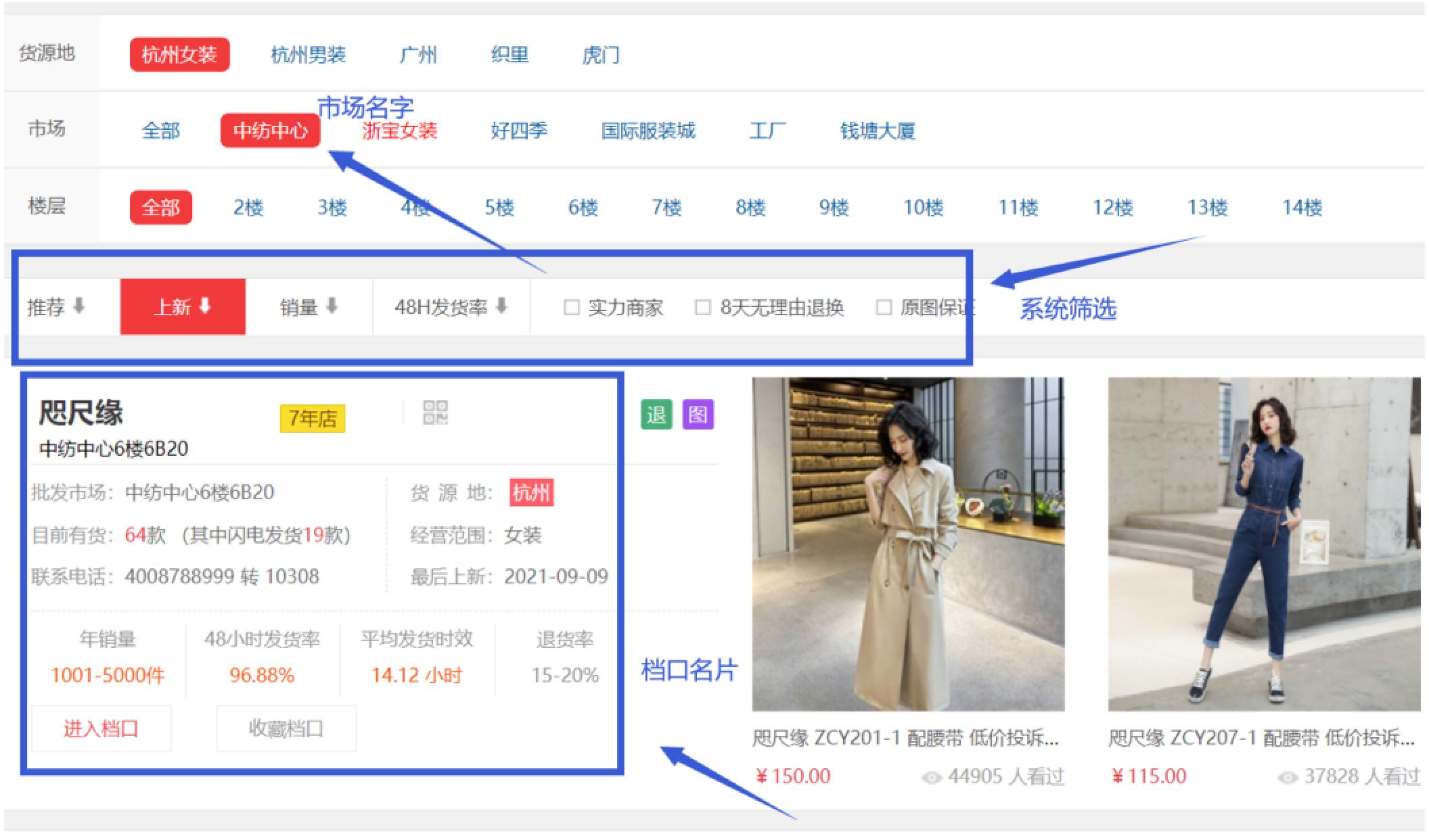Click the yellow 7年店 badge
The image size is (1429, 840).
pos(313,418)
